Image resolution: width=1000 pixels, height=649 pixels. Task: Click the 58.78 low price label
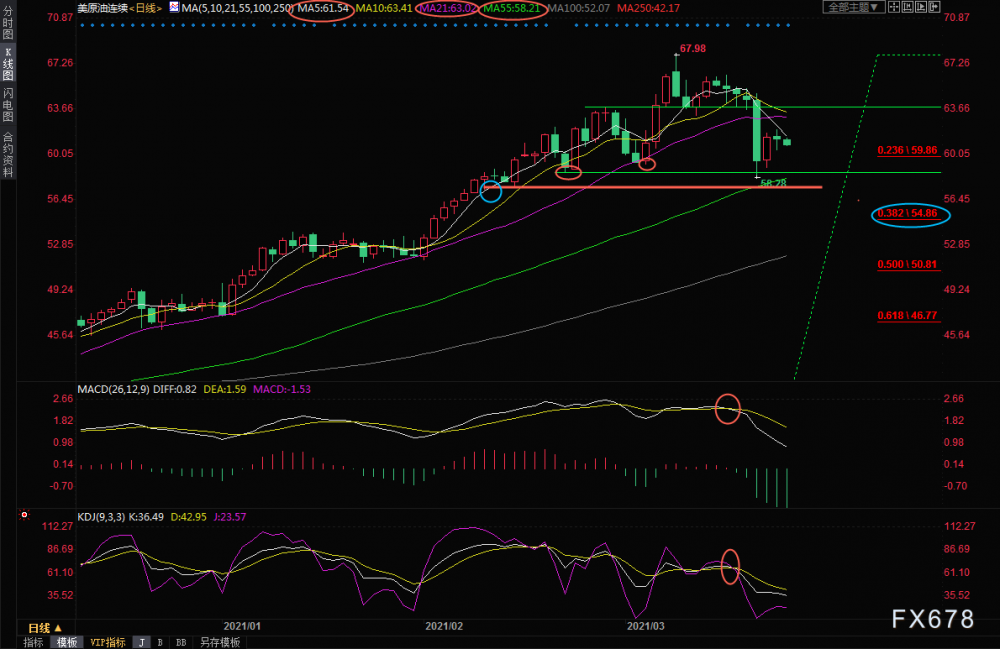(x=774, y=183)
